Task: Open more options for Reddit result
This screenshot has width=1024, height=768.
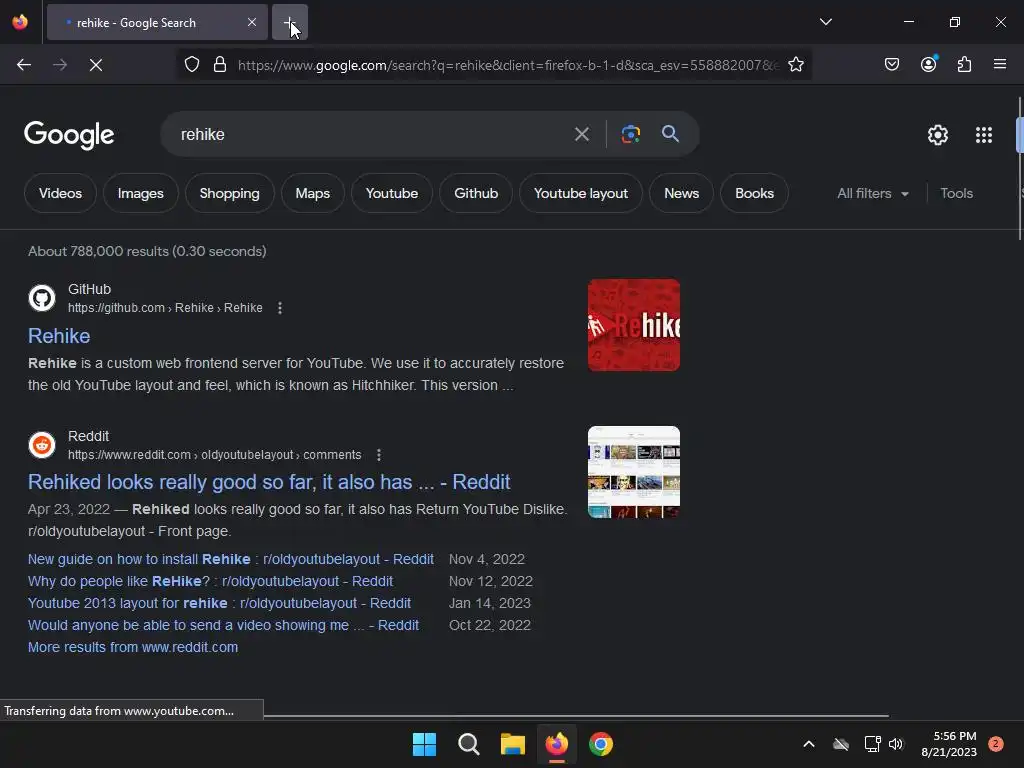Action: point(379,455)
